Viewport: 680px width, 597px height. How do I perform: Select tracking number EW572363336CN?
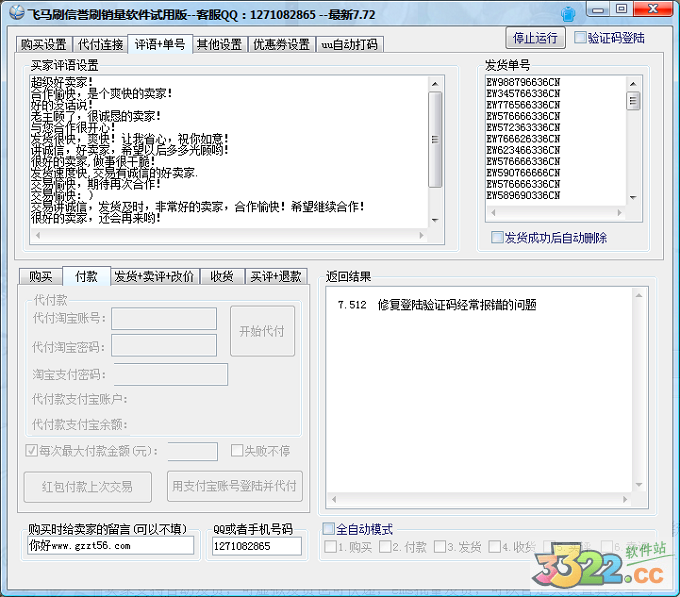pos(523,127)
